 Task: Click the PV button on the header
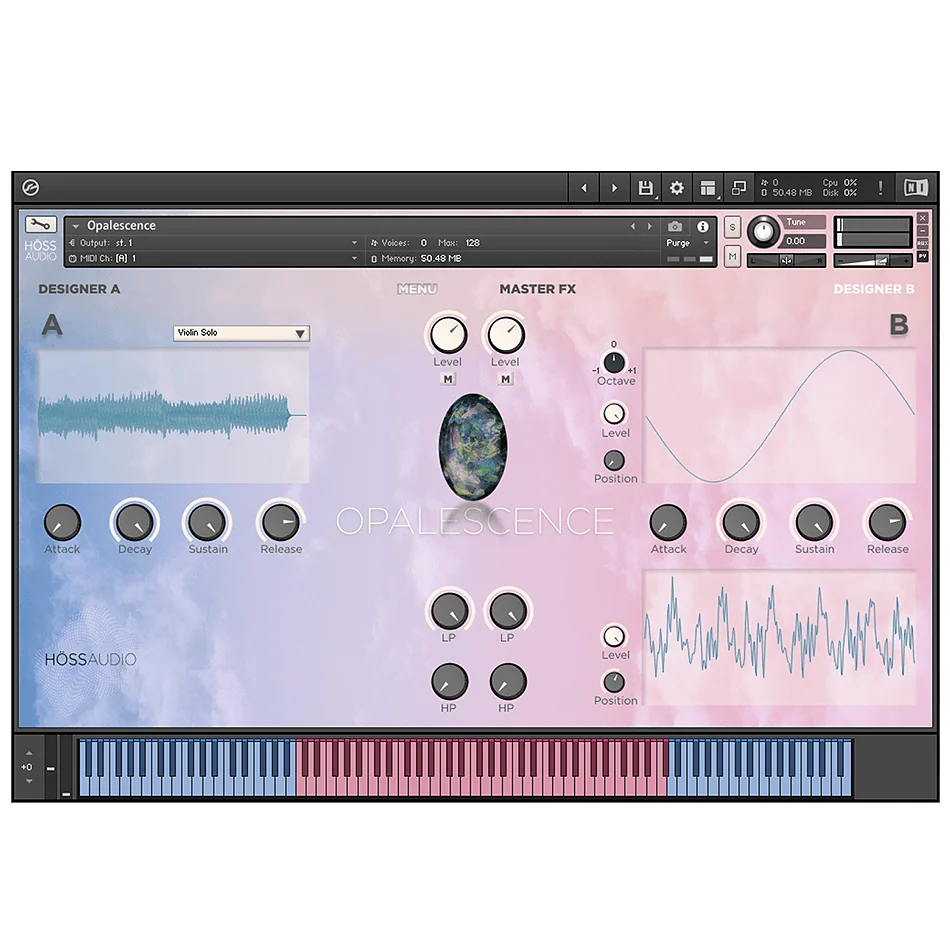(923, 257)
